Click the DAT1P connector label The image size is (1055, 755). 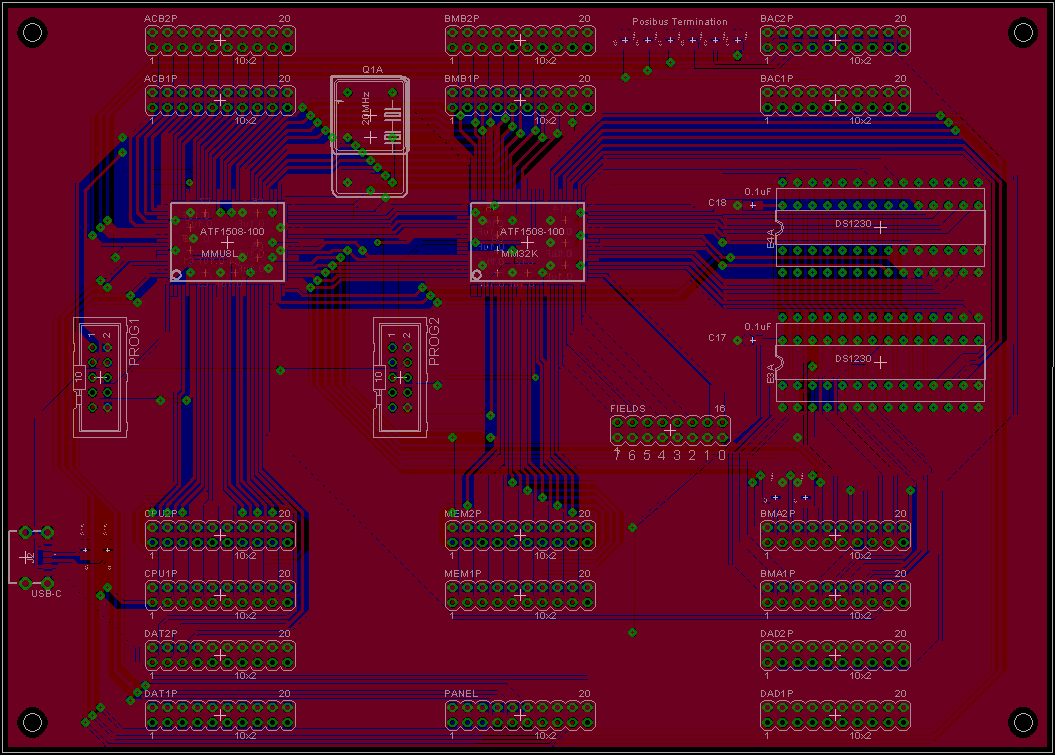click(161, 694)
